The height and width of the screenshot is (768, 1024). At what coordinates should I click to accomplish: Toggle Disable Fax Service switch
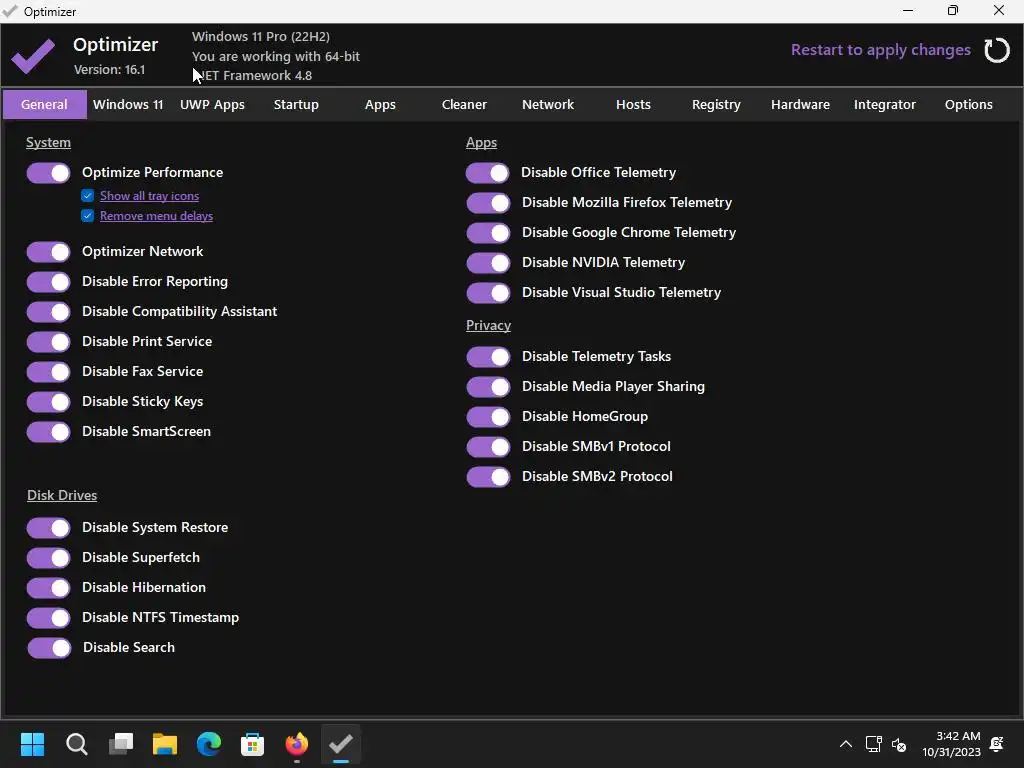click(x=48, y=372)
